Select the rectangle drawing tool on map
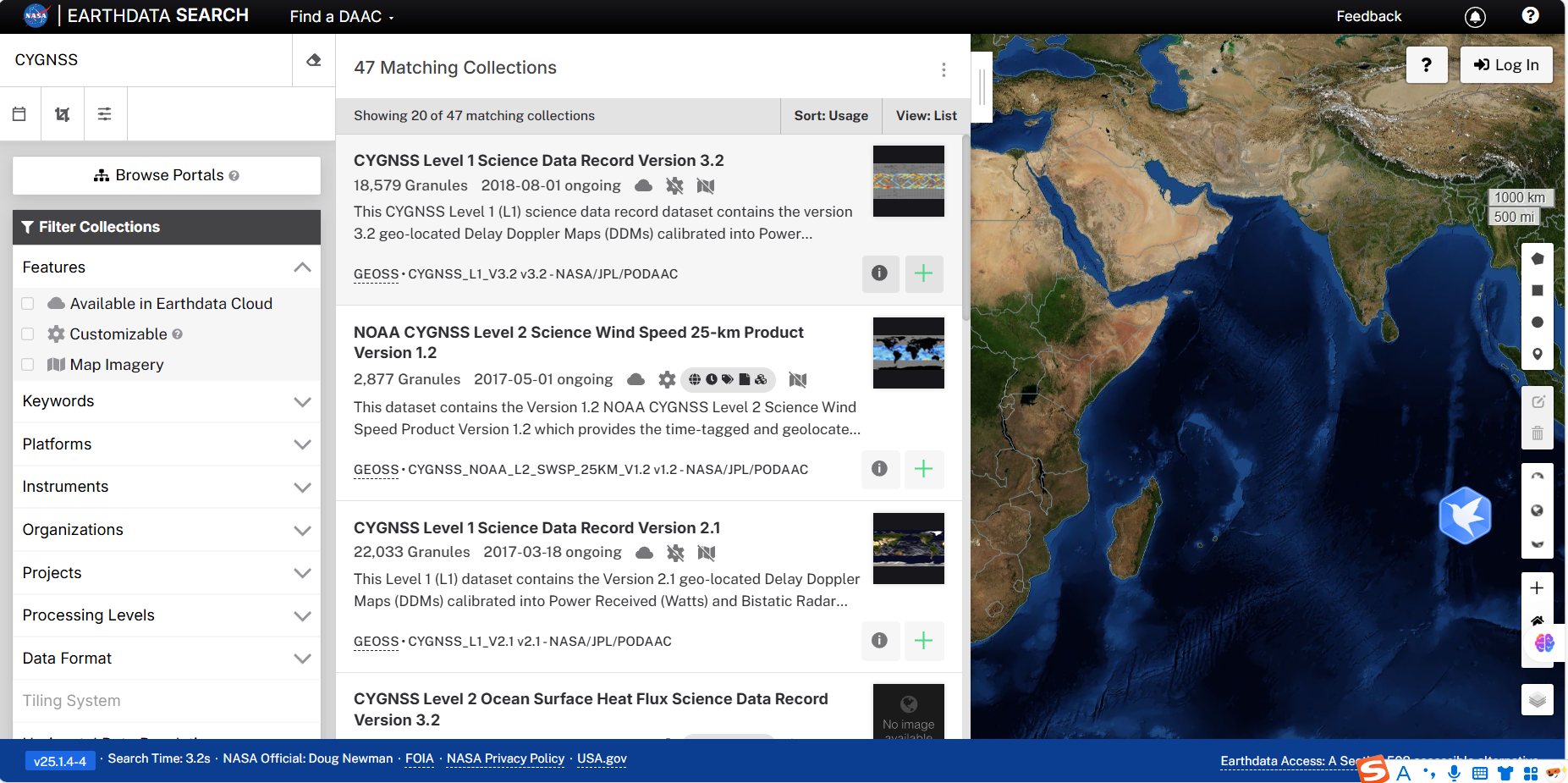1568x783 pixels. pyautogui.click(x=1538, y=290)
